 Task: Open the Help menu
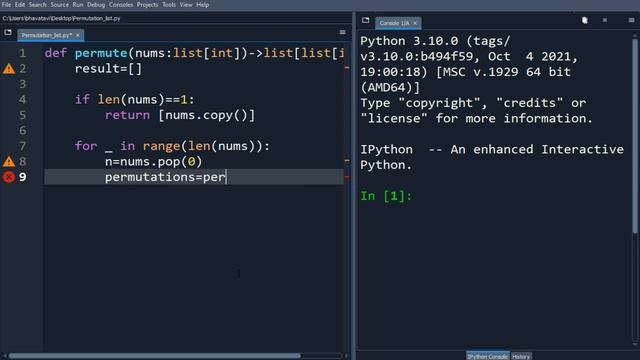point(202,5)
